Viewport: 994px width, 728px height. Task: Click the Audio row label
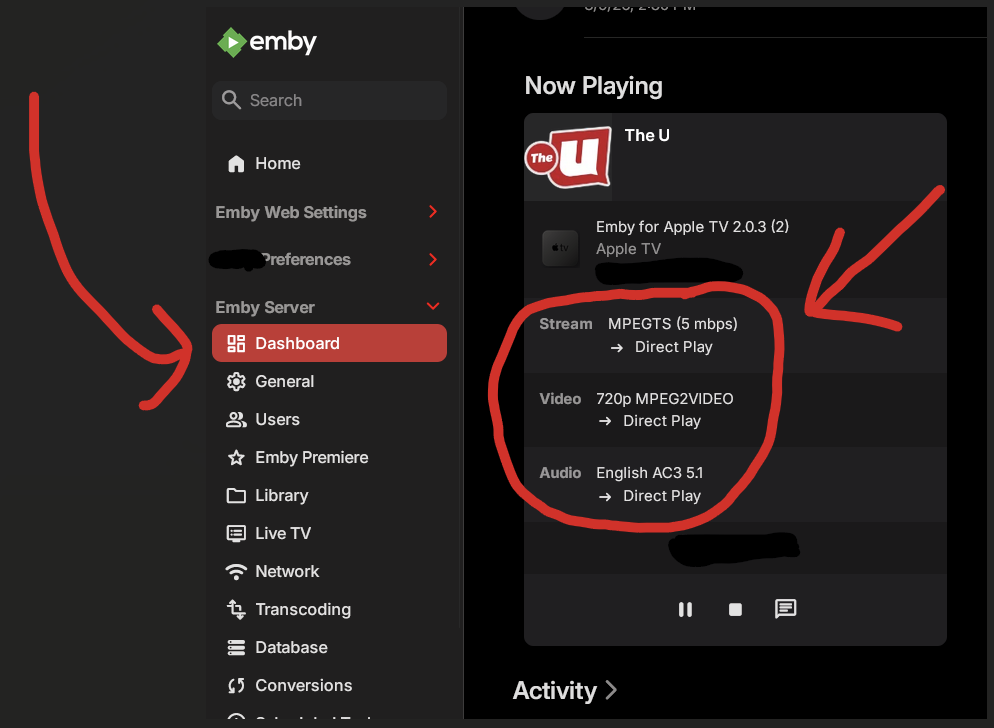pyautogui.click(x=560, y=473)
